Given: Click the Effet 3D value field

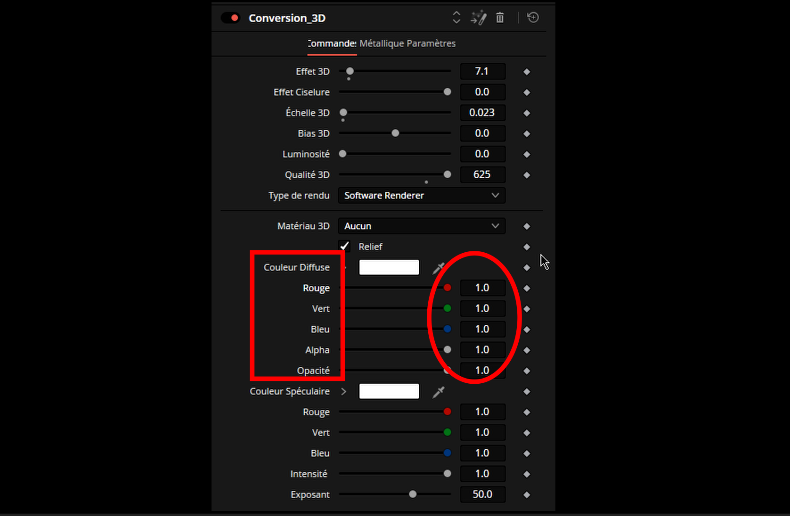Looking at the screenshot, I should point(482,72).
